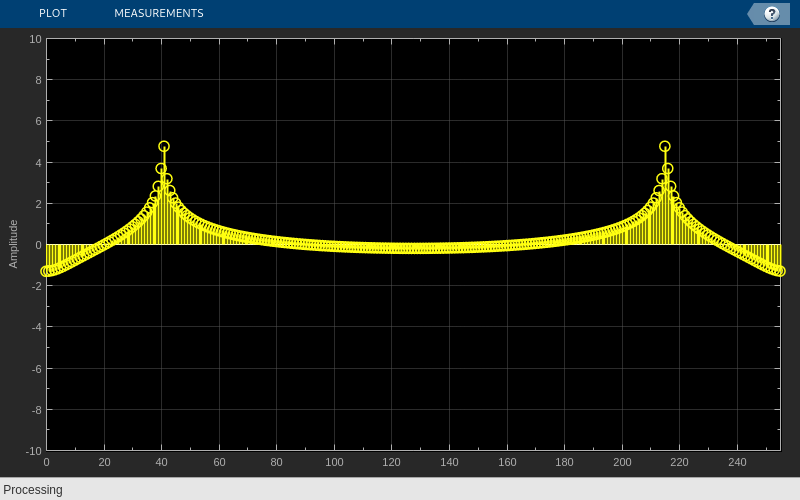Click the Processing status text
Screen dimensions: 800x500
33,490
